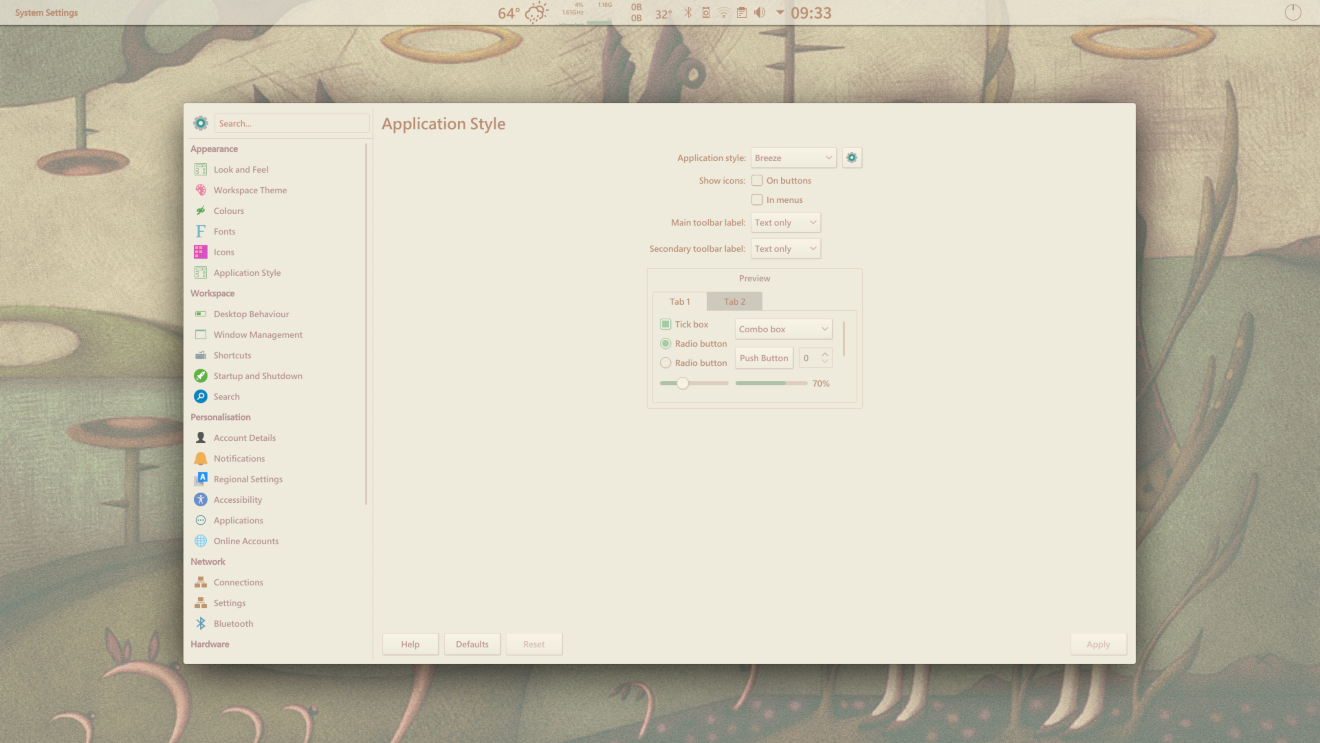Open the Applications settings
The width and height of the screenshot is (1320, 743).
(x=277, y=520)
